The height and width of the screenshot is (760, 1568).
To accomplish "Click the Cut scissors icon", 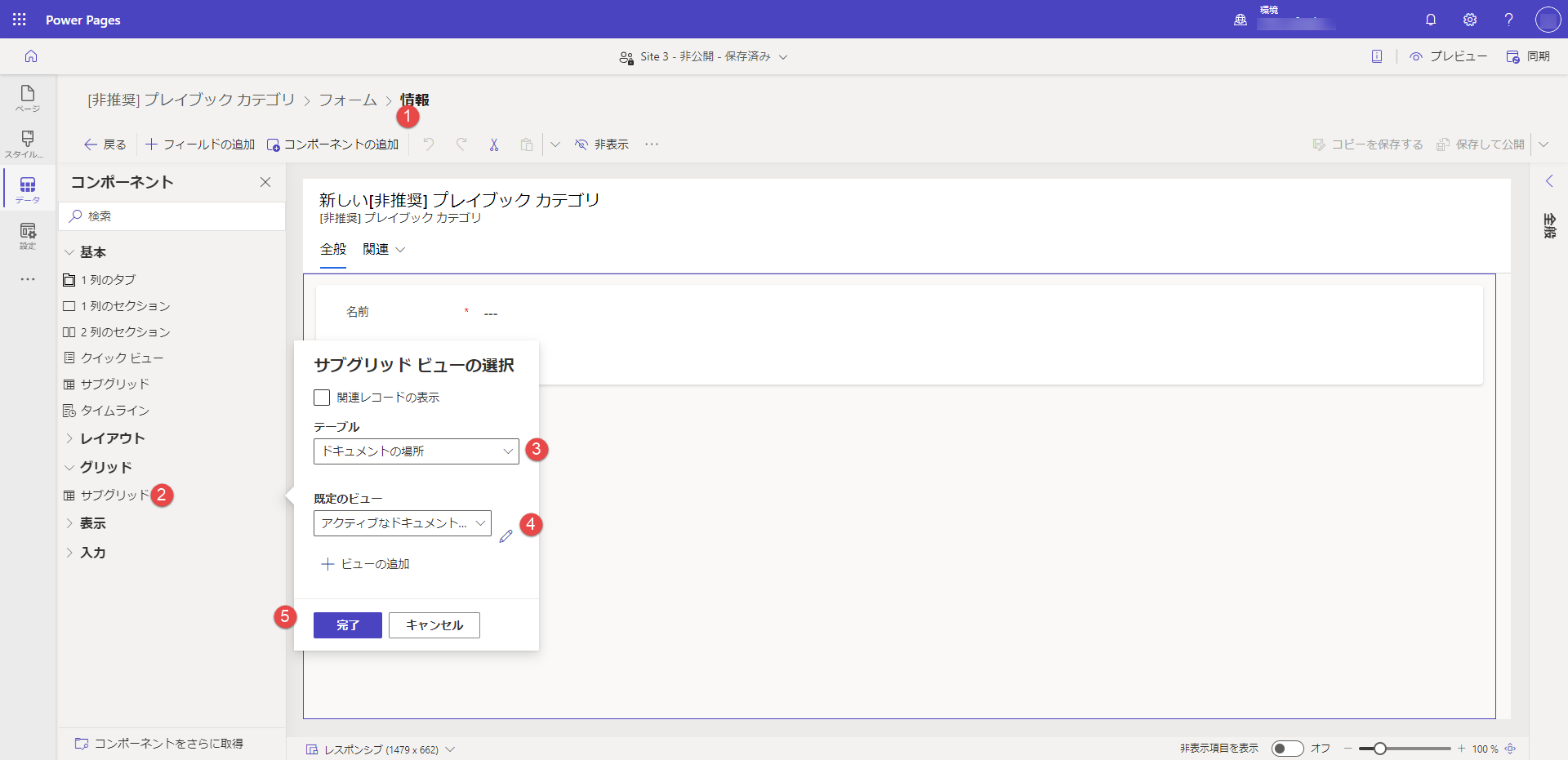I will click(x=494, y=144).
